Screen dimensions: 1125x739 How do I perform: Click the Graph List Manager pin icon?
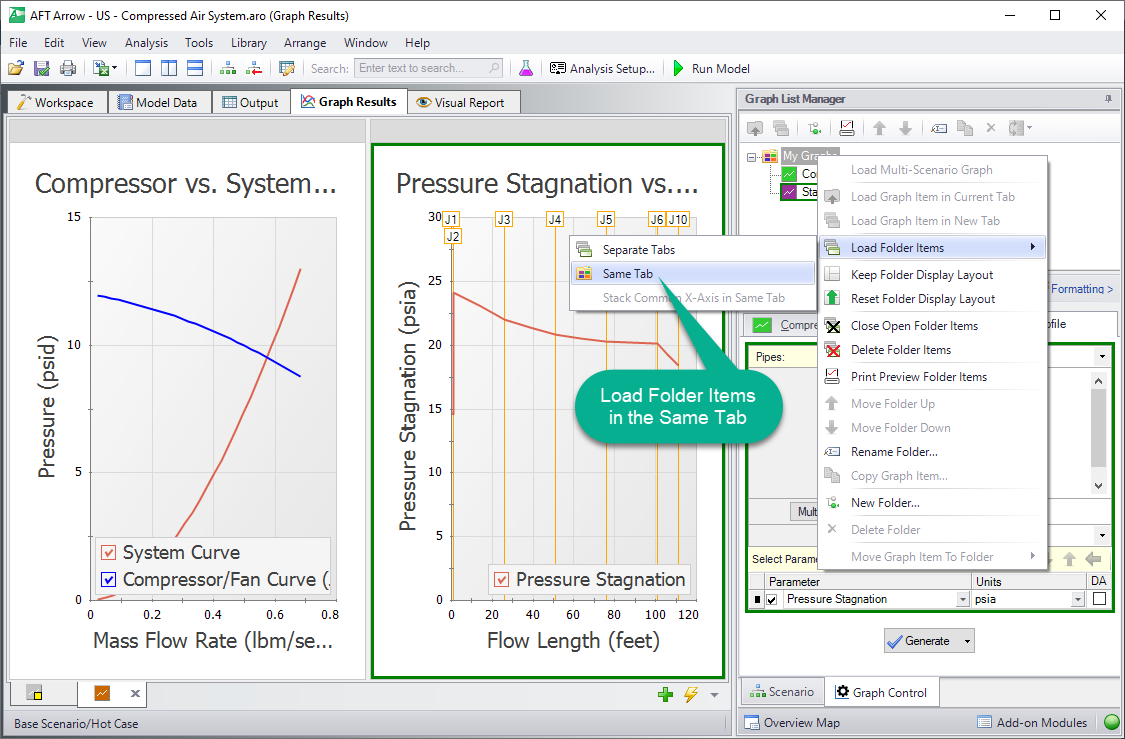tap(1108, 99)
